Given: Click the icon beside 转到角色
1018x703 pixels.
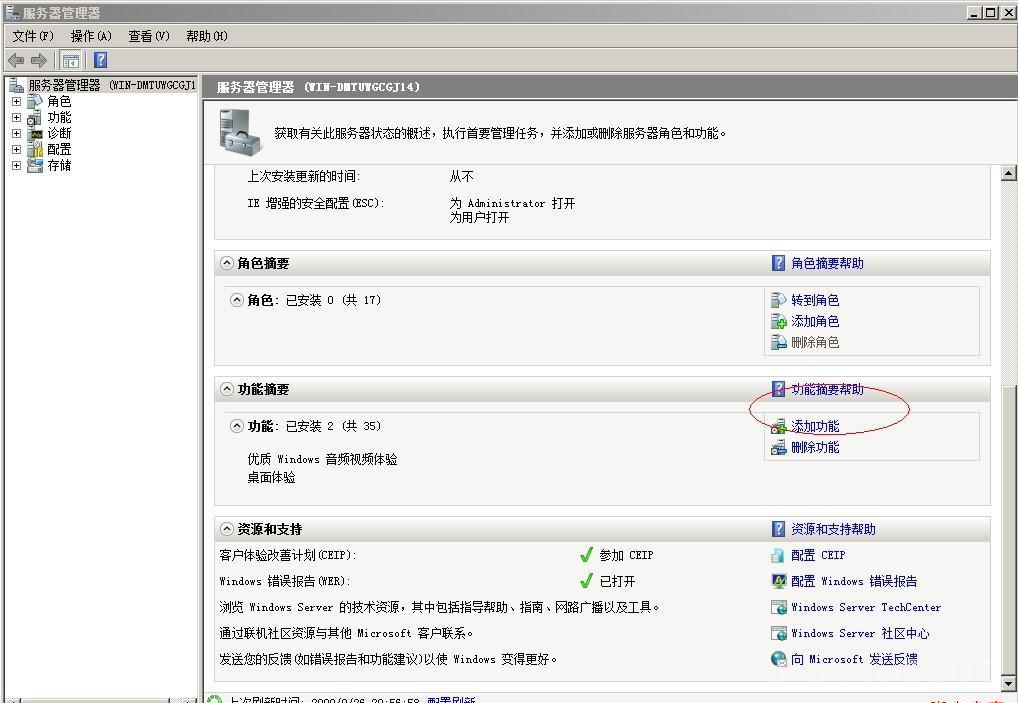Looking at the screenshot, I should [778, 300].
